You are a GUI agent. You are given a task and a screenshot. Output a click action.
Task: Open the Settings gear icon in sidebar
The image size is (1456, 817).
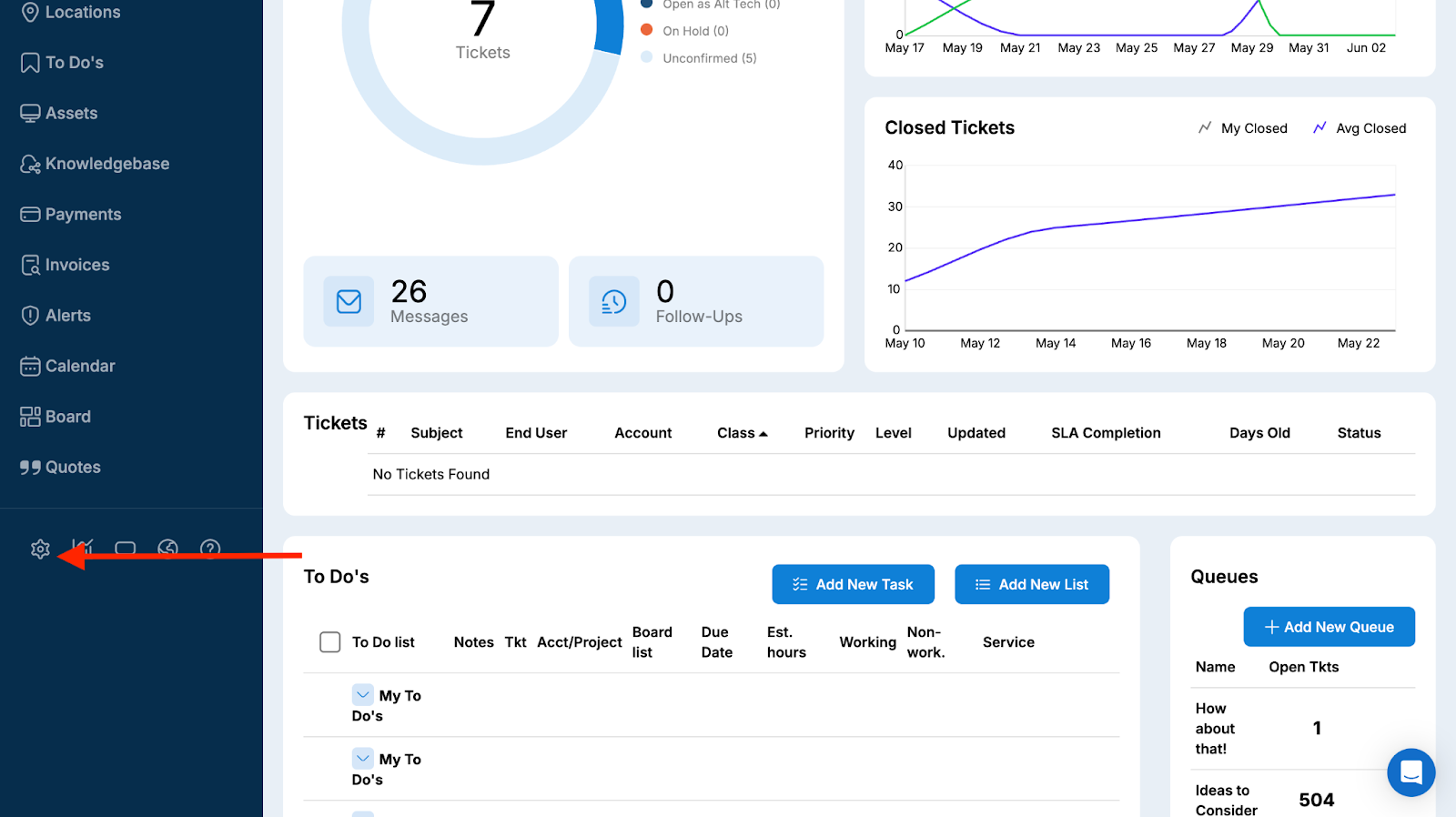[x=40, y=549]
